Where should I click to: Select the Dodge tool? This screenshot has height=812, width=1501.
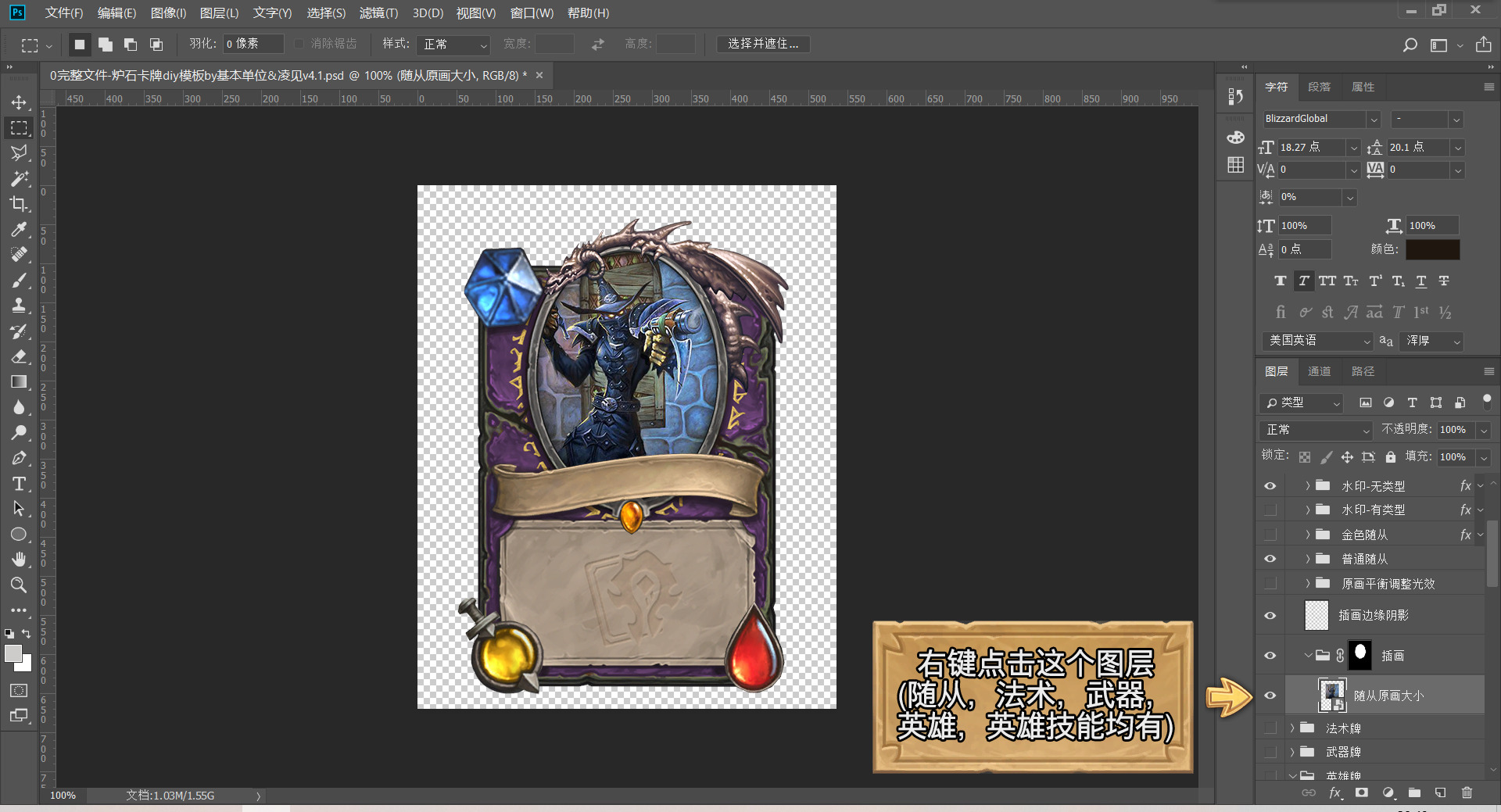[x=19, y=432]
